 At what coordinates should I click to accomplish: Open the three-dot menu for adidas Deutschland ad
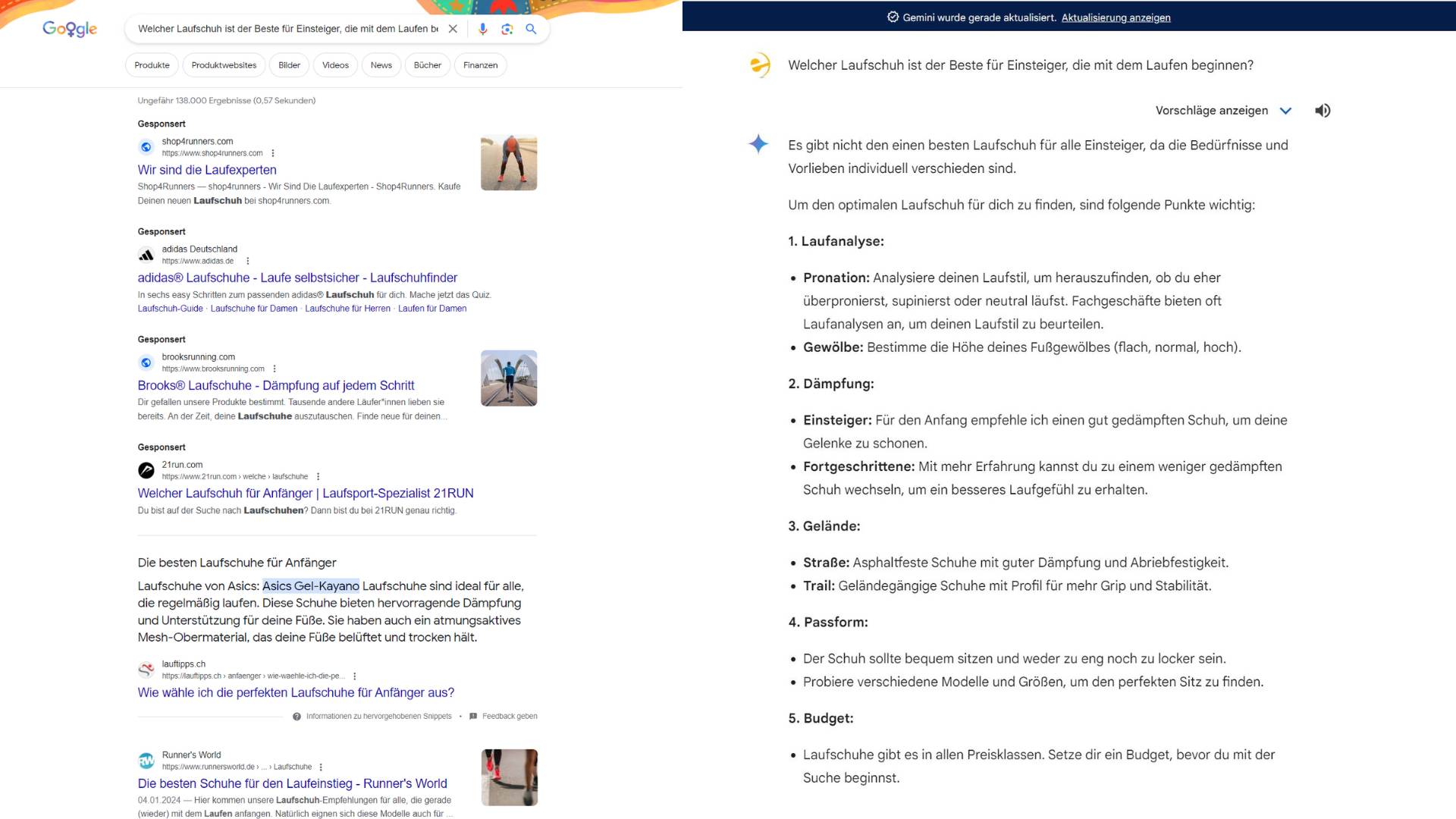click(x=247, y=261)
